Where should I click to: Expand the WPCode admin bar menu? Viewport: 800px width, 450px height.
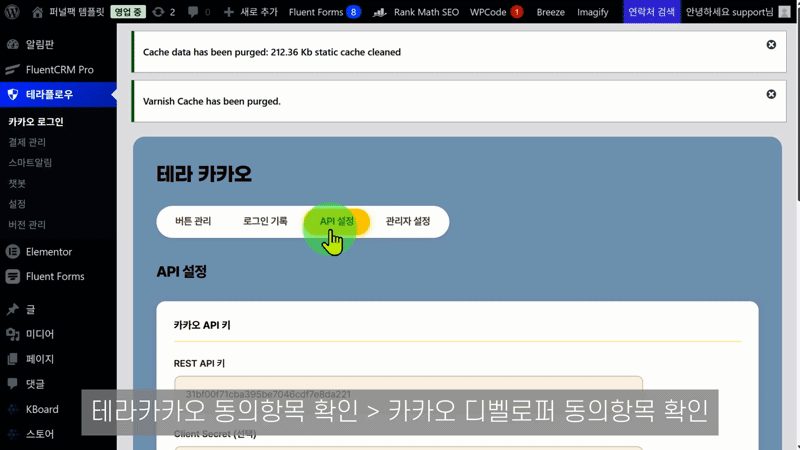pos(496,12)
